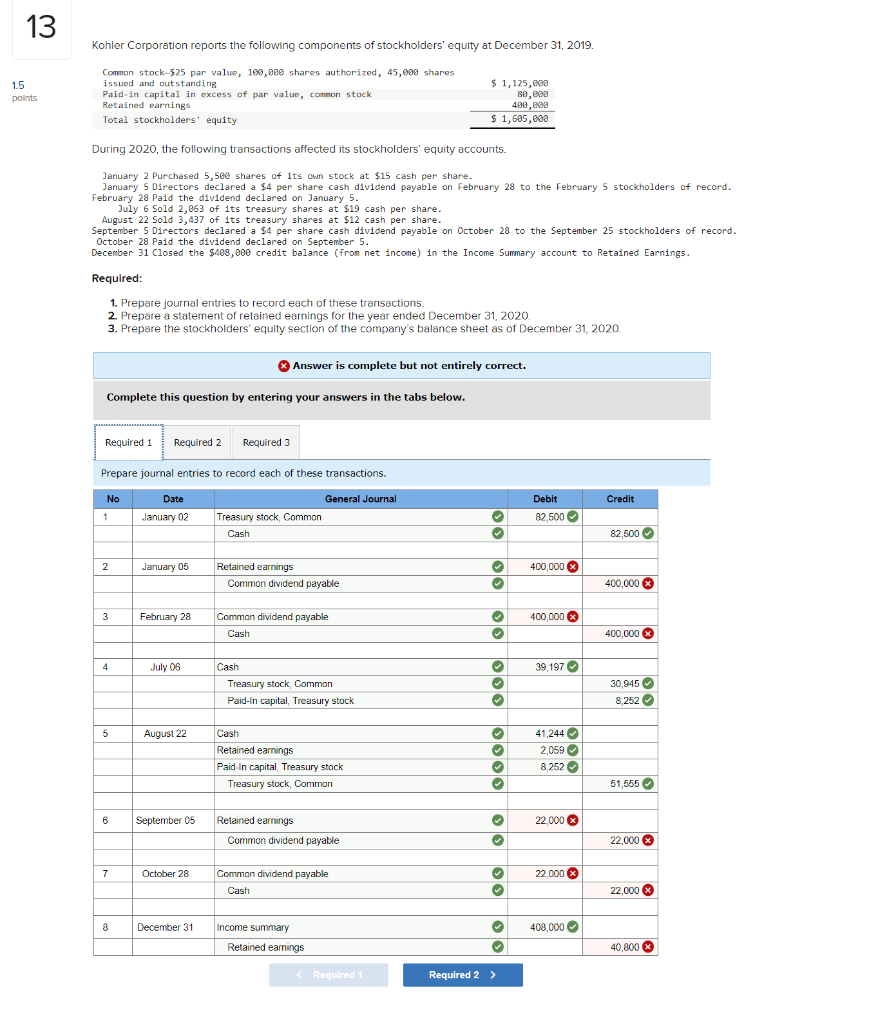Screen dimensions: 878x1024
Task: Click red X next to September 05 debit 22,000
Action: [573, 820]
